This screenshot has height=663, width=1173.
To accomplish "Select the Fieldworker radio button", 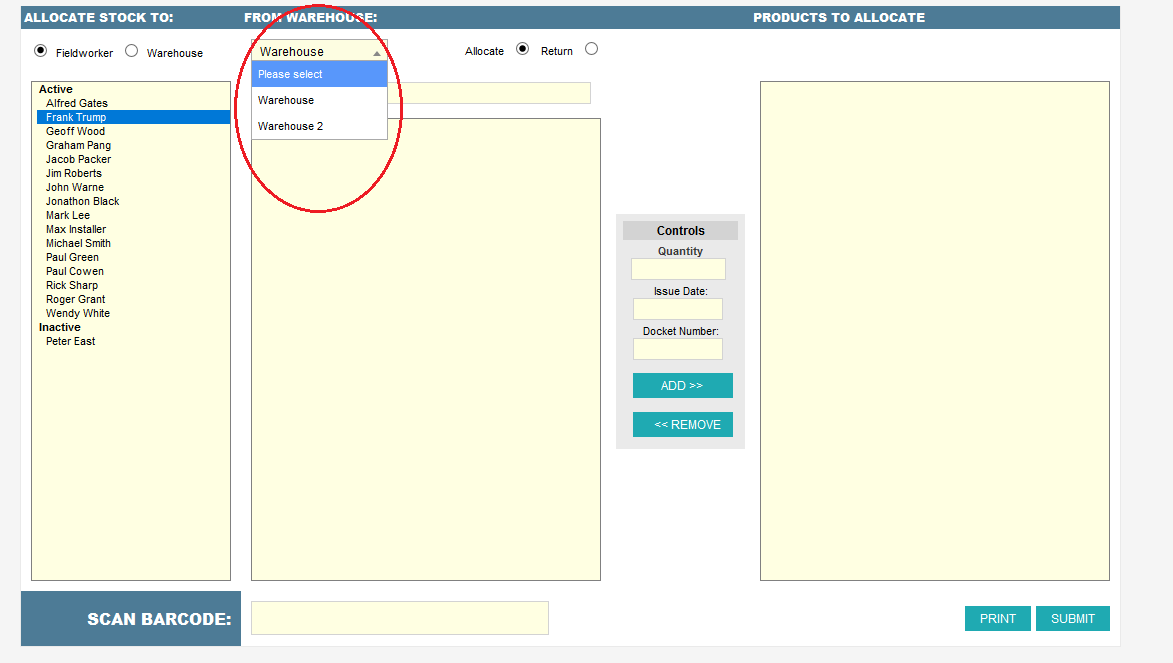I will pyautogui.click(x=41, y=51).
